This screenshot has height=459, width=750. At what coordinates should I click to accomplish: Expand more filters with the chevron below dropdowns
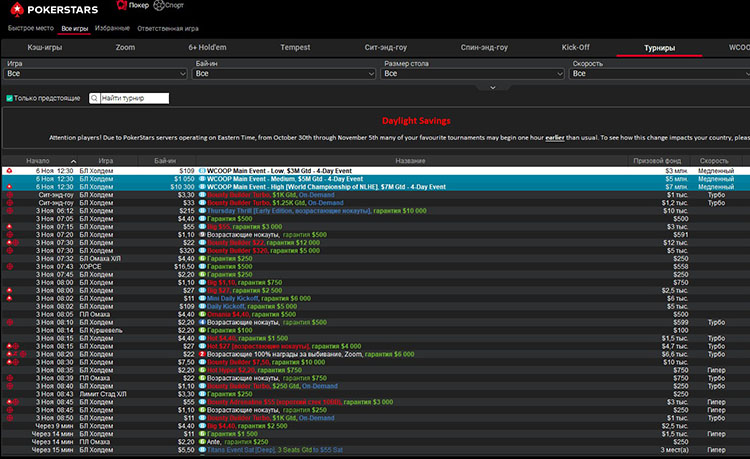[x=493, y=87]
